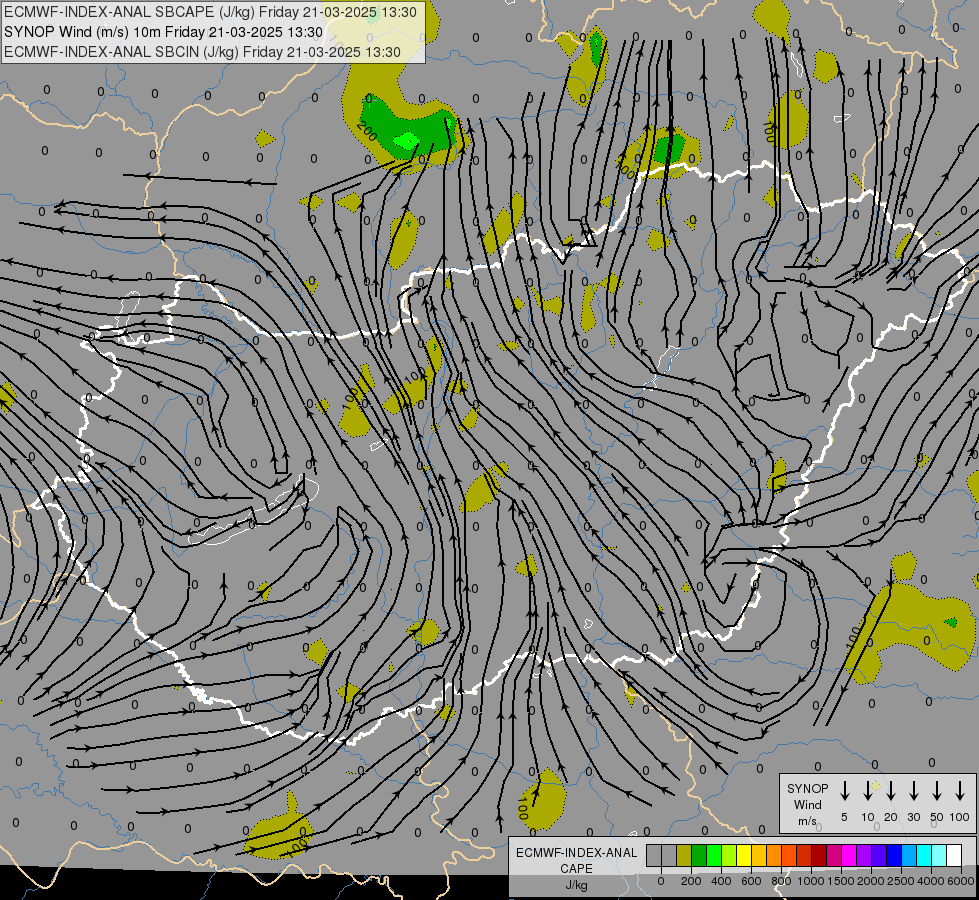This screenshot has height=900, width=979.
Task: Click the 20 m/s wind arrow in the legend
Action: [x=890, y=790]
